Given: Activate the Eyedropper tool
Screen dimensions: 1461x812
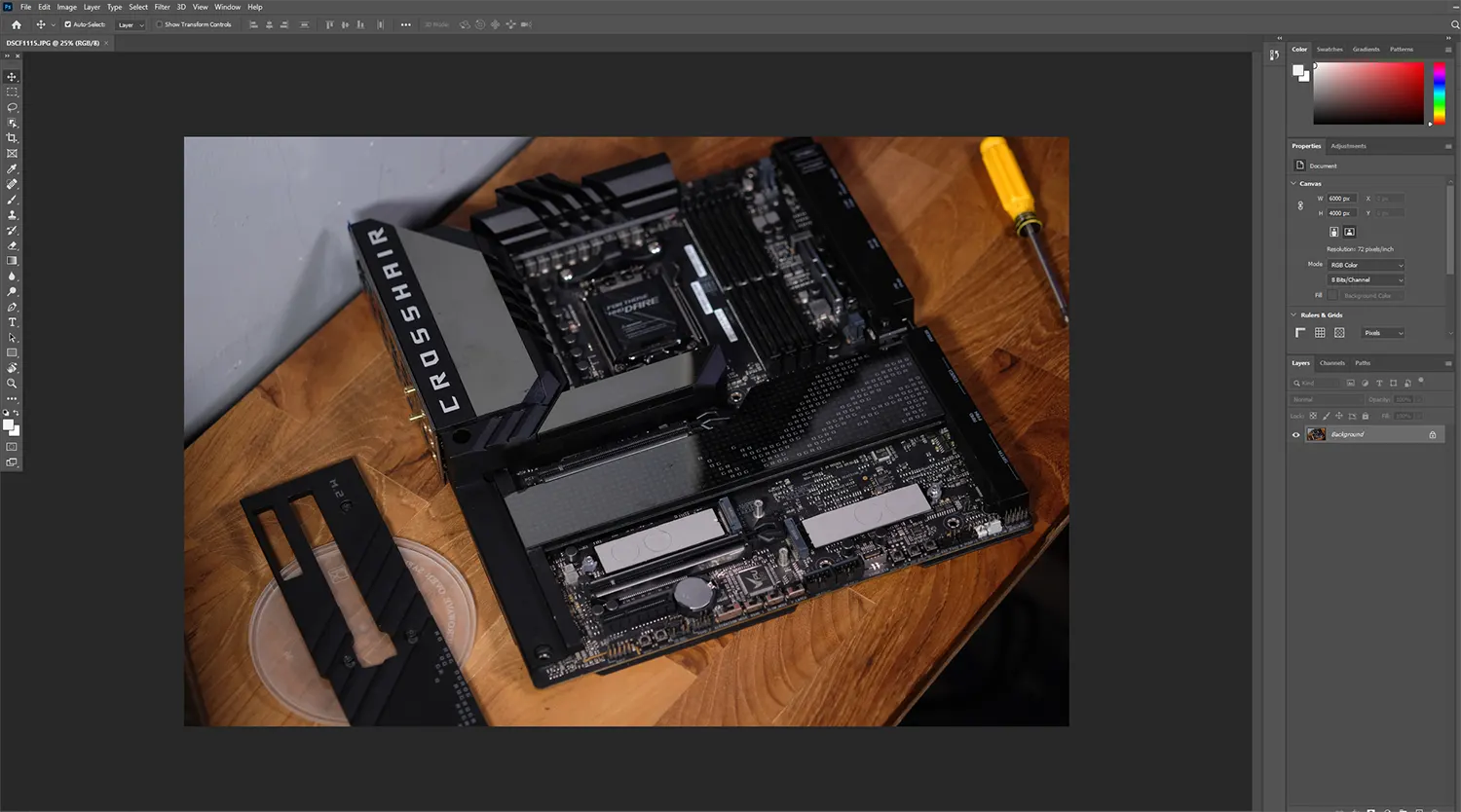Looking at the screenshot, I should tap(11, 168).
